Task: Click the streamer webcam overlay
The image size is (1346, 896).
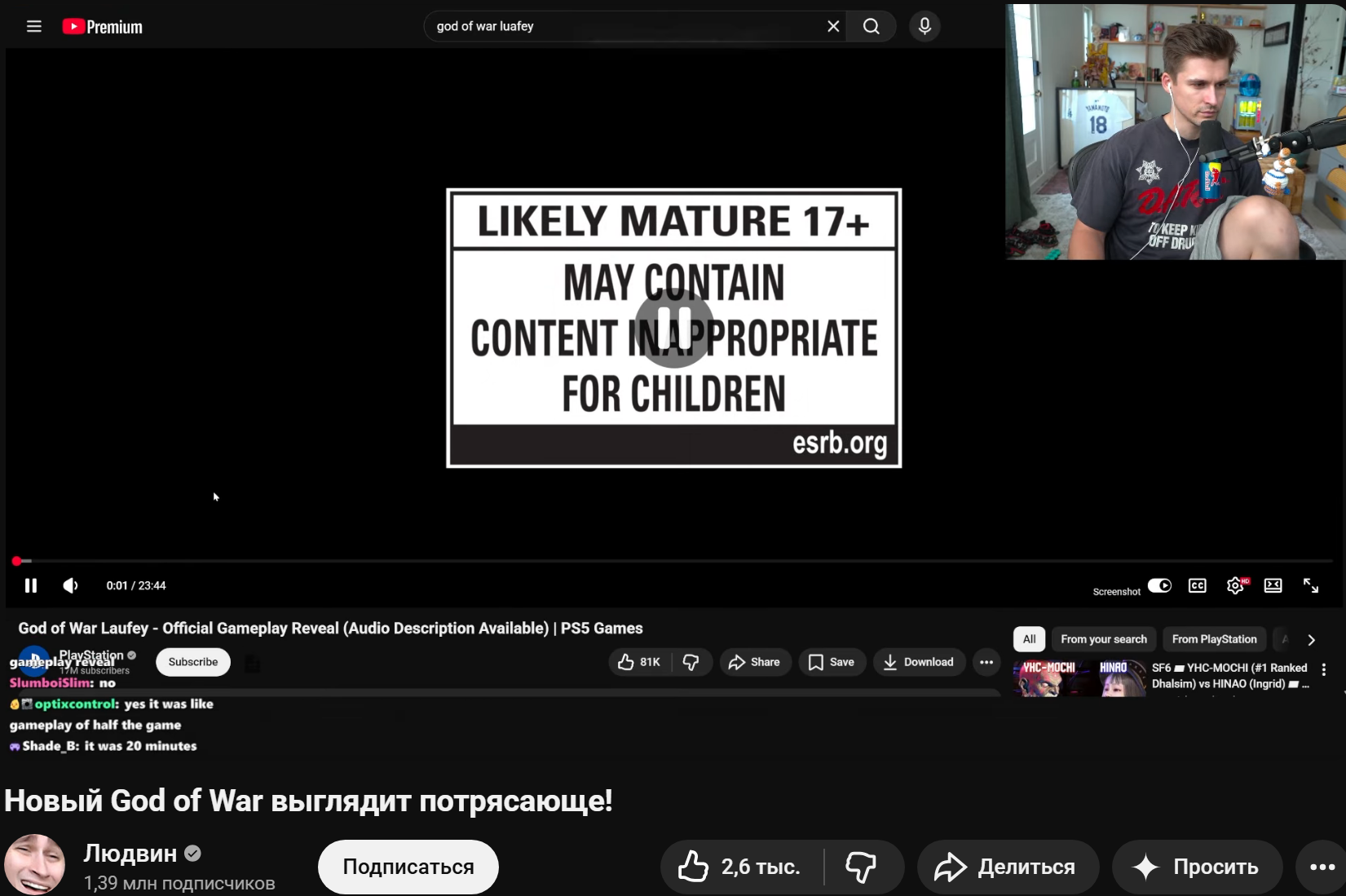Action: [x=1176, y=132]
